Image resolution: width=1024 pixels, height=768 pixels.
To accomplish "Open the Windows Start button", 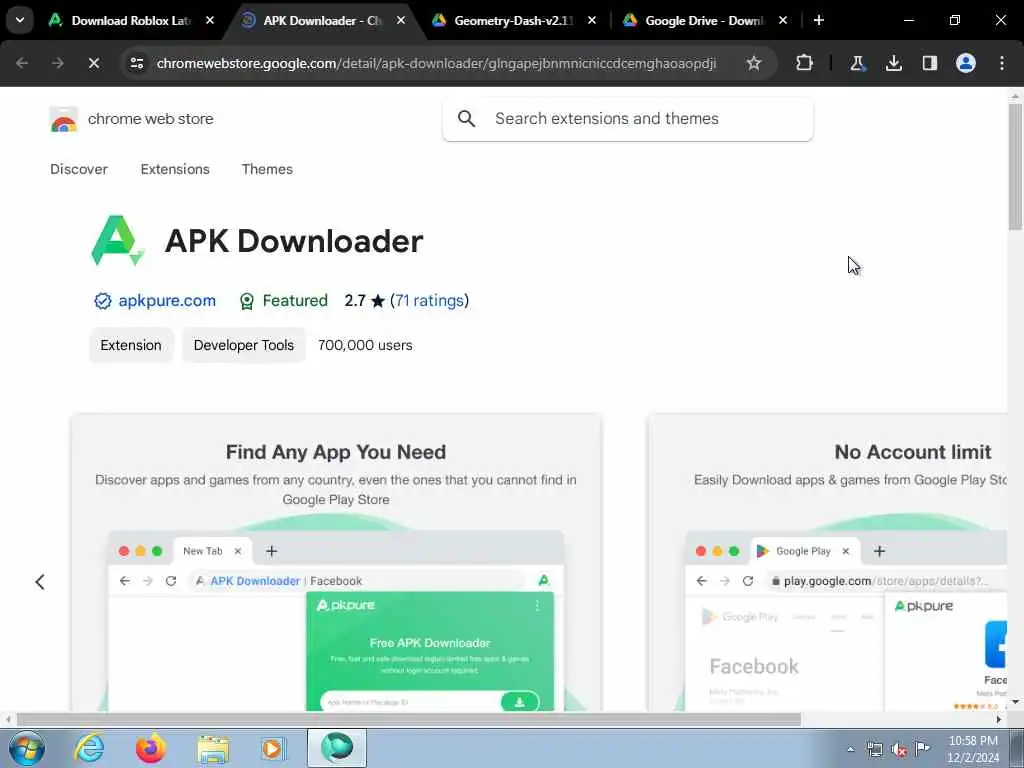I will (27, 748).
